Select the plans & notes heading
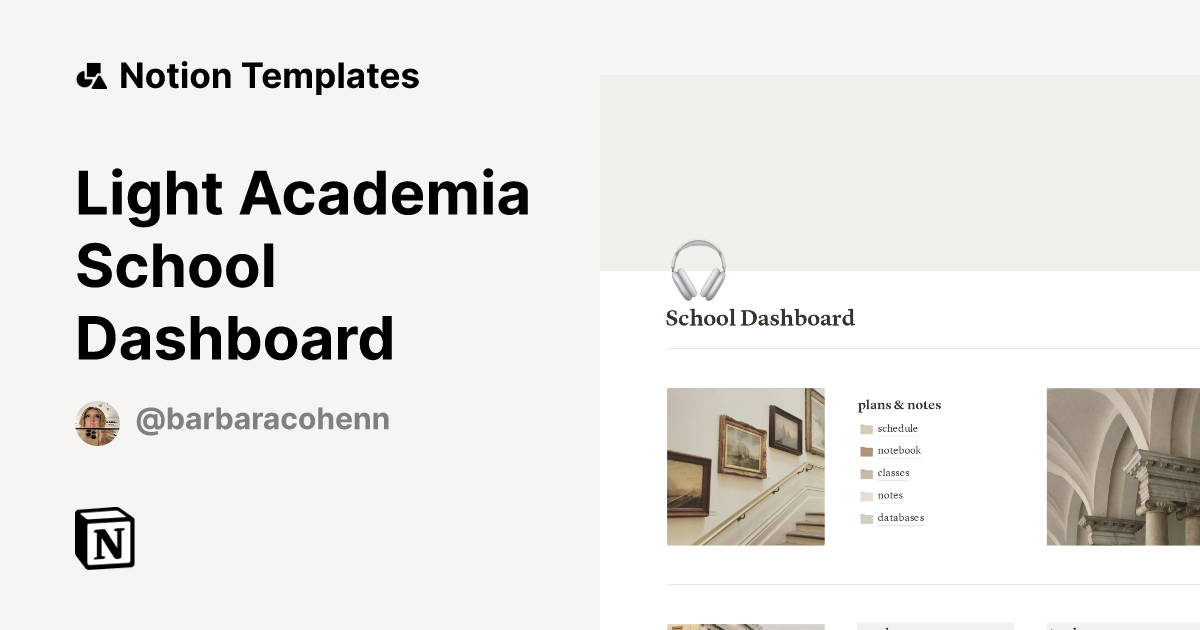1200x630 pixels. click(899, 405)
